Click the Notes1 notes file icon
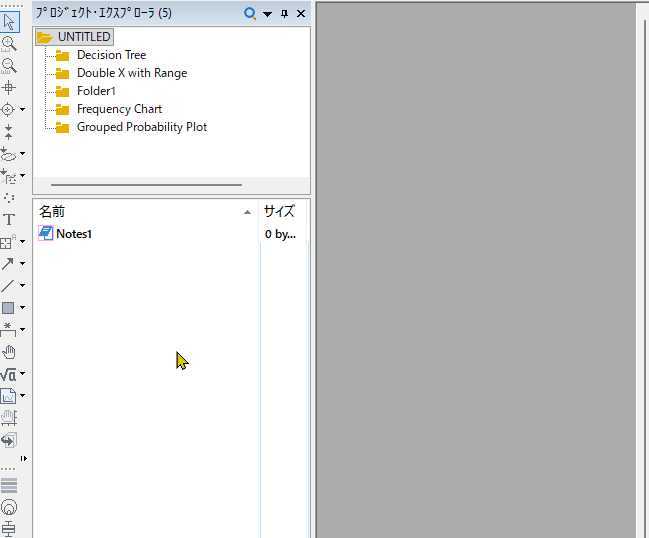 point(46,233)
